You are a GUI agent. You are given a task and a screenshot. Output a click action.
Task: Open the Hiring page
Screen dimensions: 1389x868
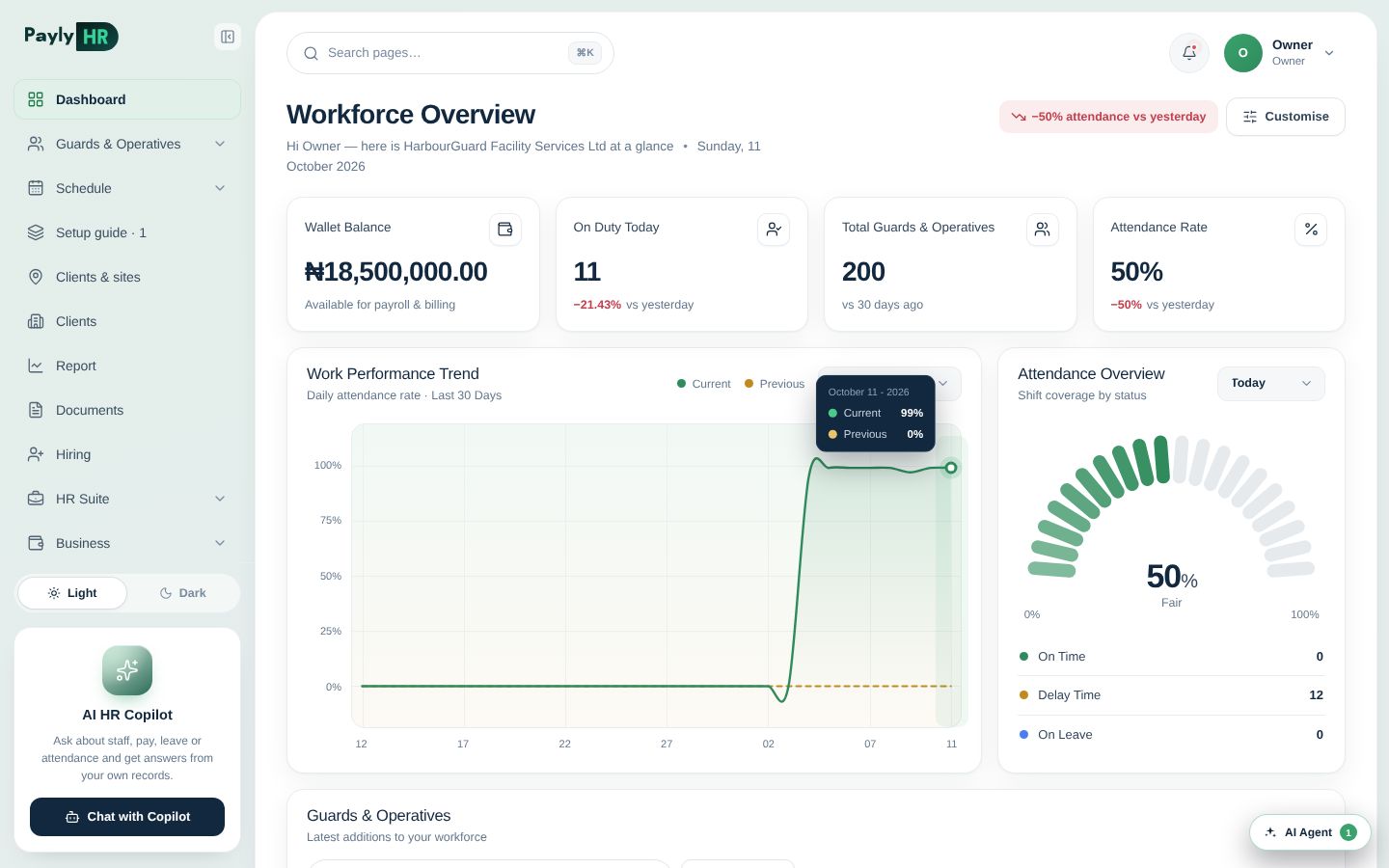[x=127, y=454]
